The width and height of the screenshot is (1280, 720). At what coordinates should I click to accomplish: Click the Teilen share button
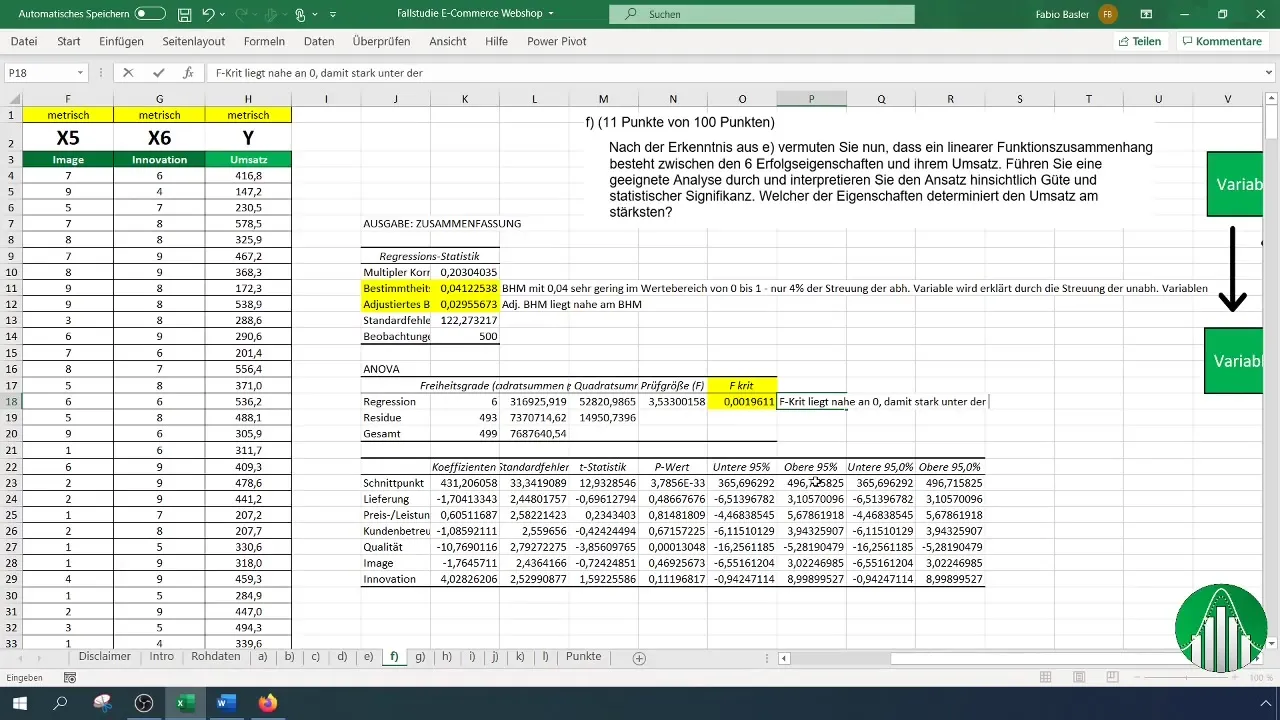(1139, 41)
